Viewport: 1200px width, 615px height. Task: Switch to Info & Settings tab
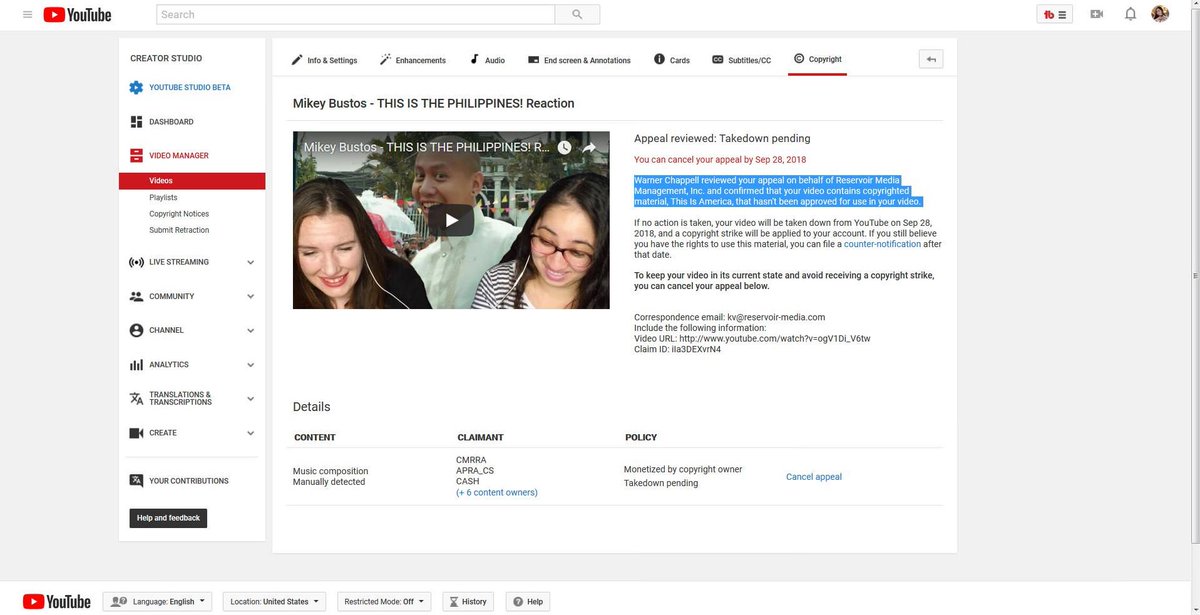(324, 60)
